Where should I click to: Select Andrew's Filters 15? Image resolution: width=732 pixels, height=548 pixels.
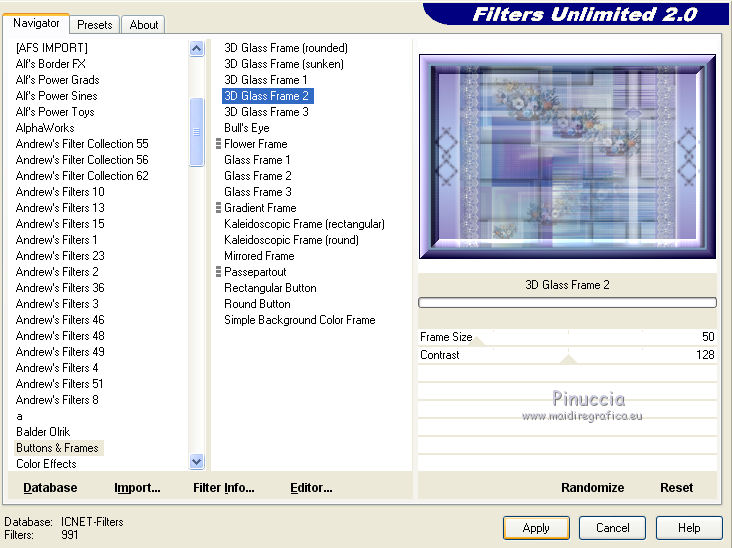point(60,224)
